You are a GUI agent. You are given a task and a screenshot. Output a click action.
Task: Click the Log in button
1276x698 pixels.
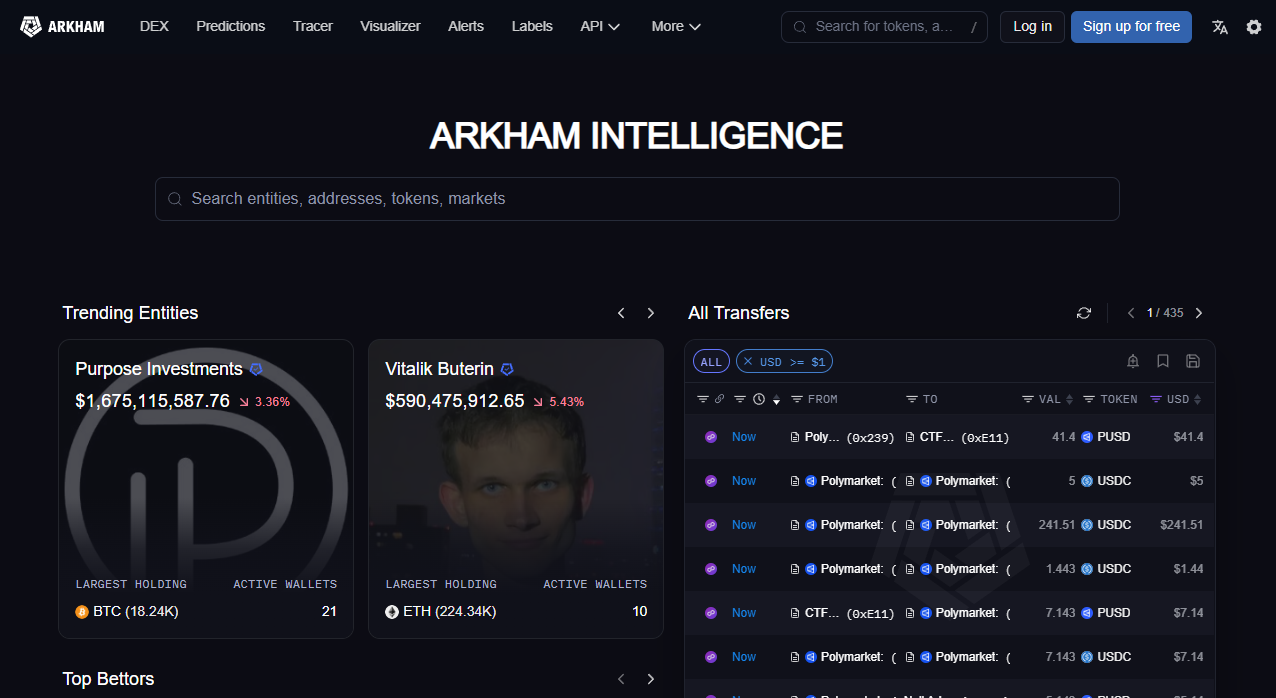tap(1032, 27)
